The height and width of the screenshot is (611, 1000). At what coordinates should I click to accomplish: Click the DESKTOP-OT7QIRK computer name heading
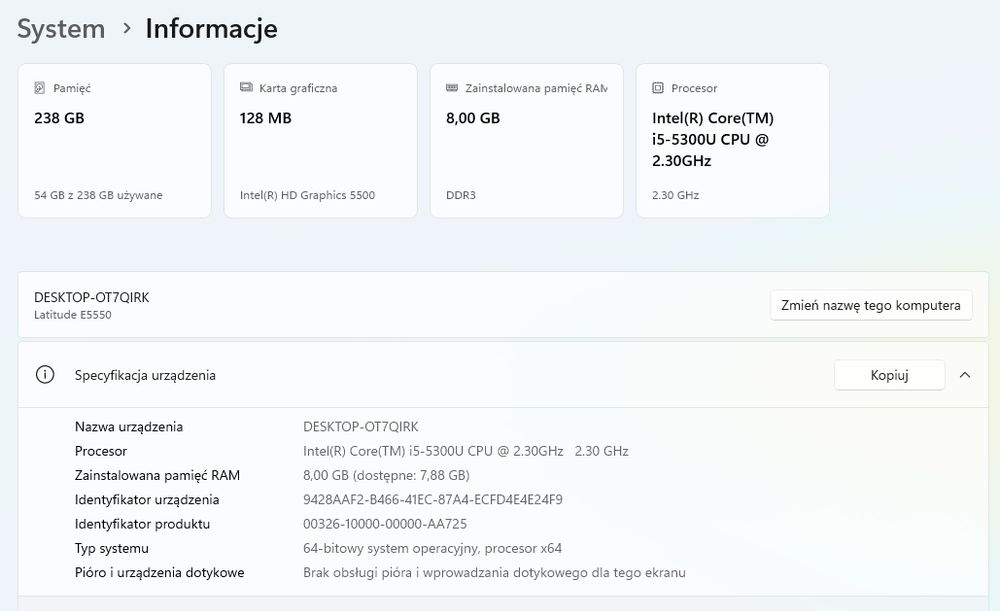[91, 297]
